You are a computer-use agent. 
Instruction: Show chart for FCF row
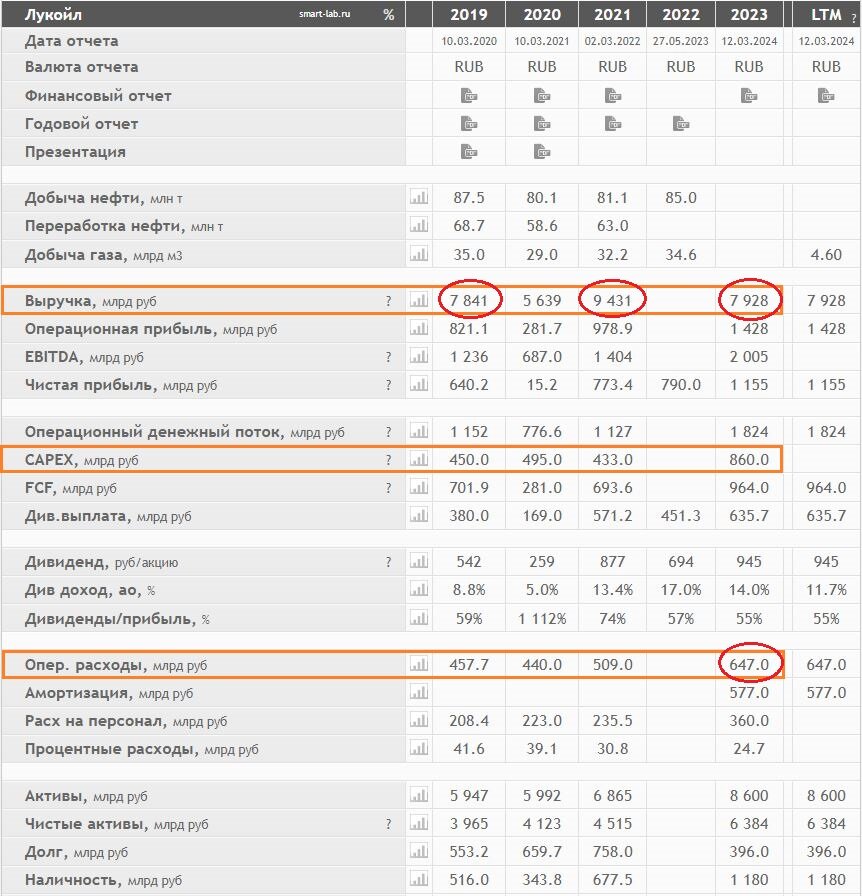419,487
